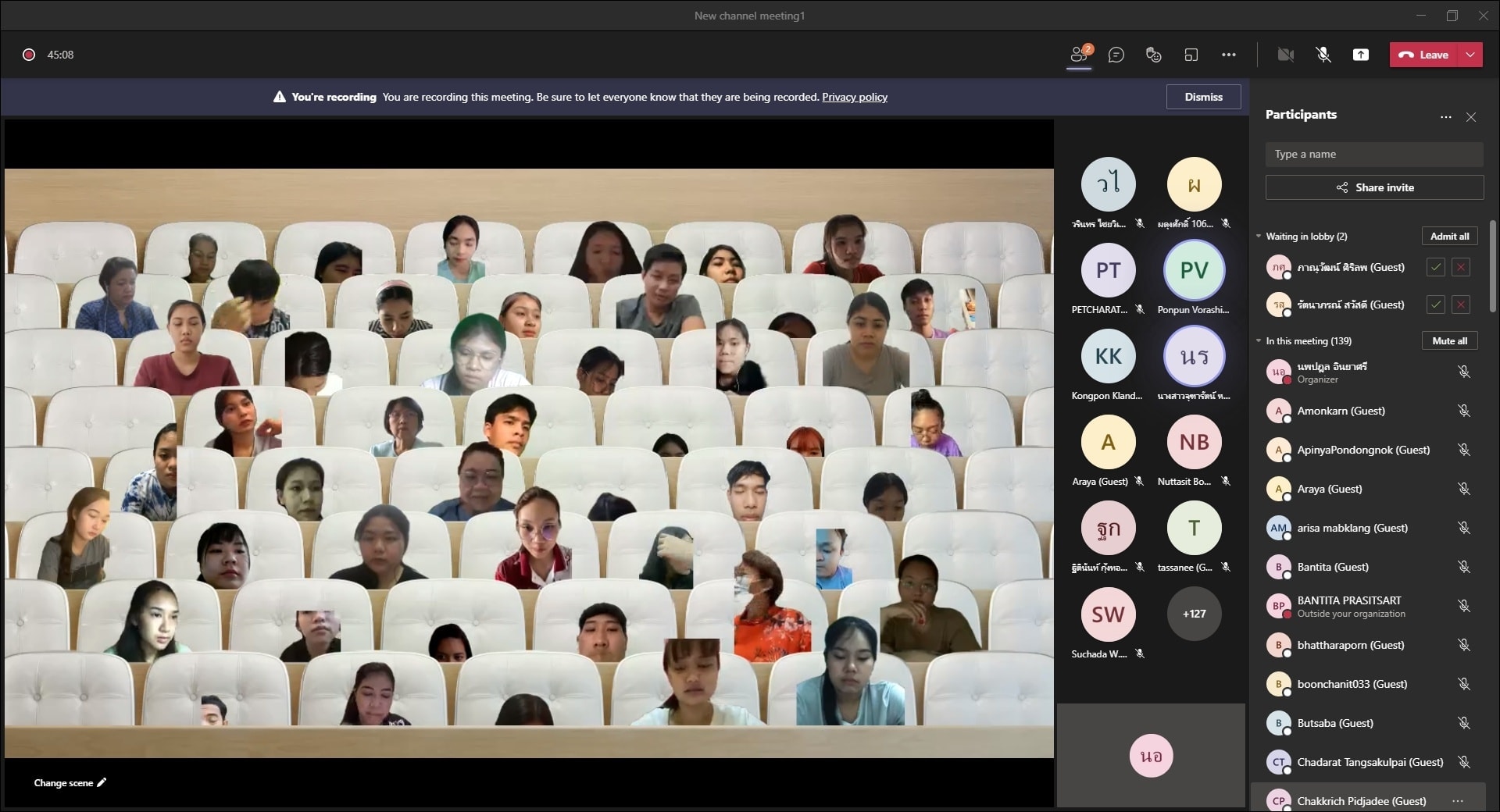Open the More actions ellipsis in toolbar
This screenshot has height=812, width=1500.
tap(1228, 55)
